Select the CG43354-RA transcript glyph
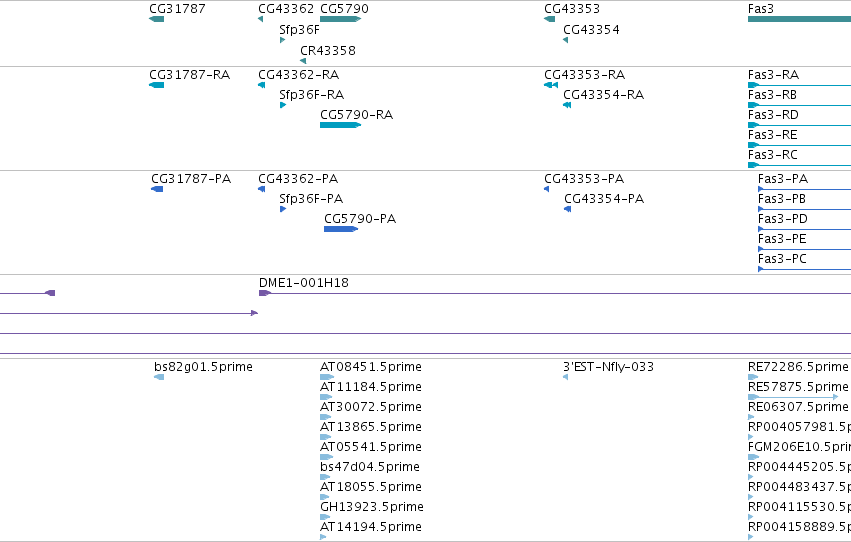 [x=567, y=105]
